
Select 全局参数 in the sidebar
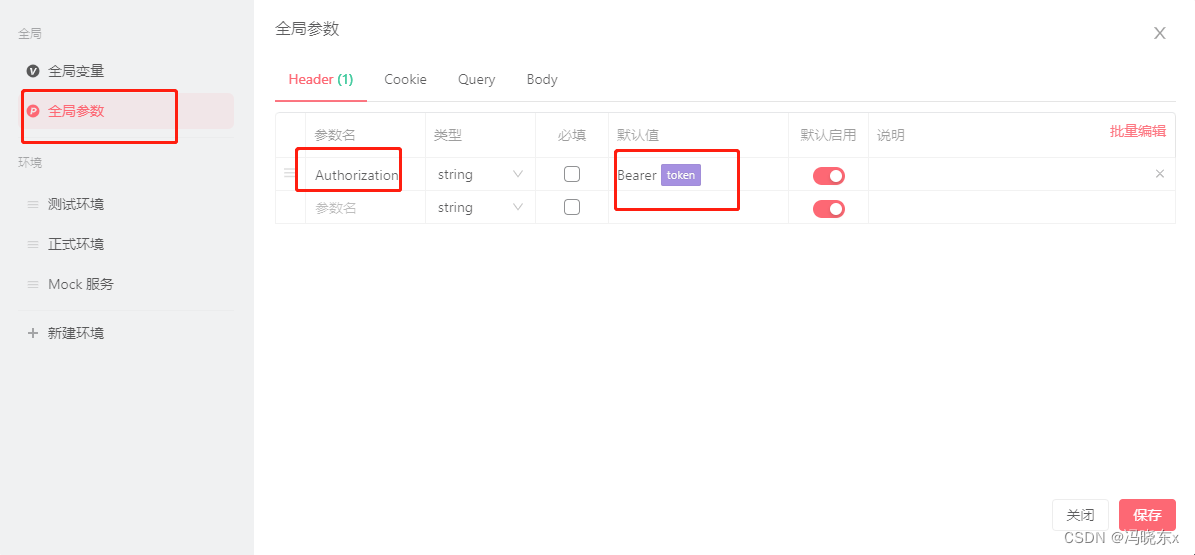[127, 111]
